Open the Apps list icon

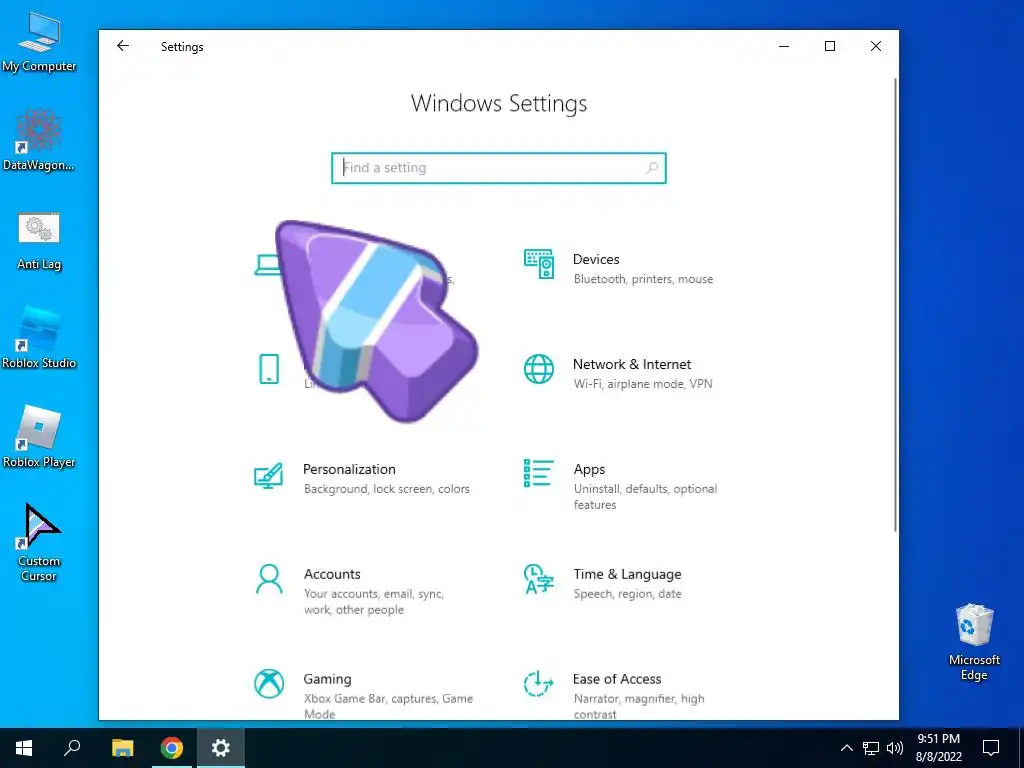[x=539, y=473]
